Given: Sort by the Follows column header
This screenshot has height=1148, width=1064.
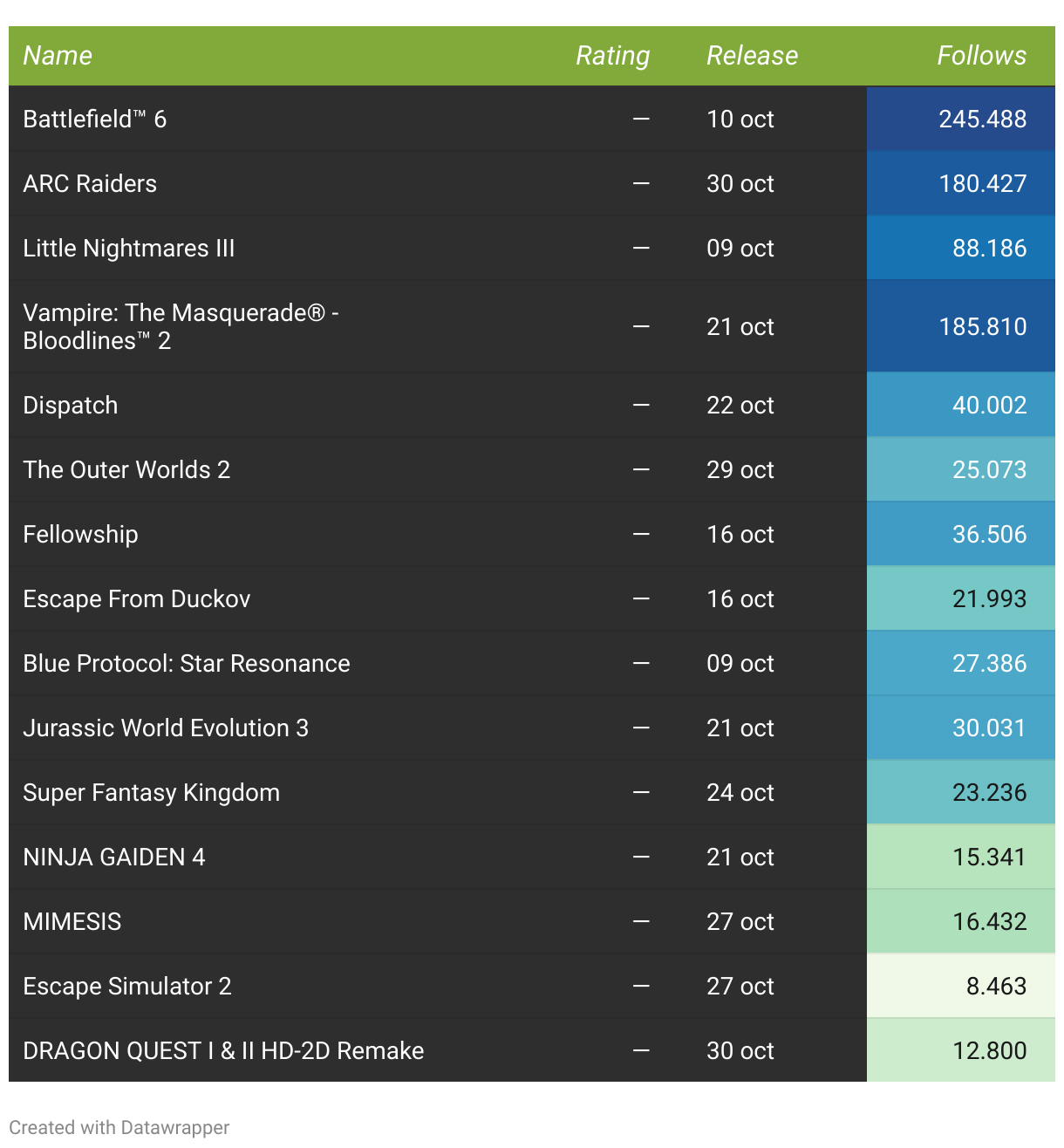Looking at the screenshot, I should (x=981, y=56).
